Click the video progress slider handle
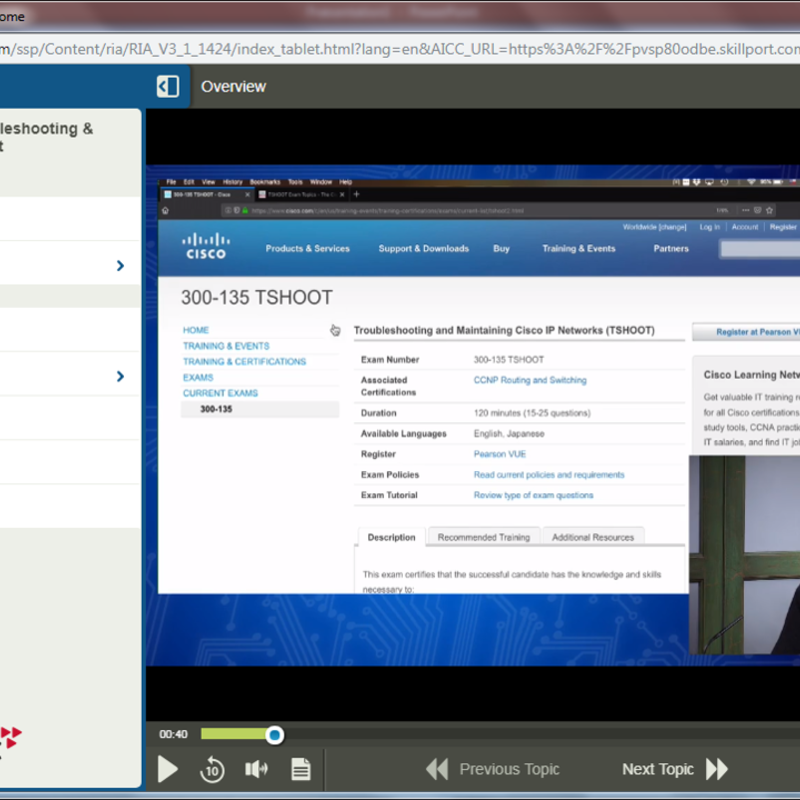 [x=274, y=735]
